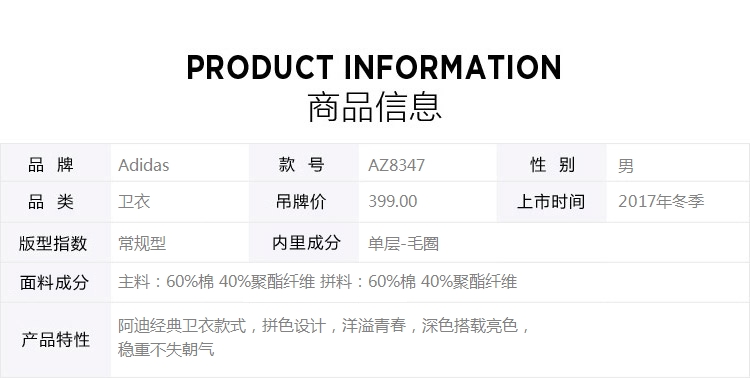Select the 版型指数 label cell
750x378 pixels.
55,243
